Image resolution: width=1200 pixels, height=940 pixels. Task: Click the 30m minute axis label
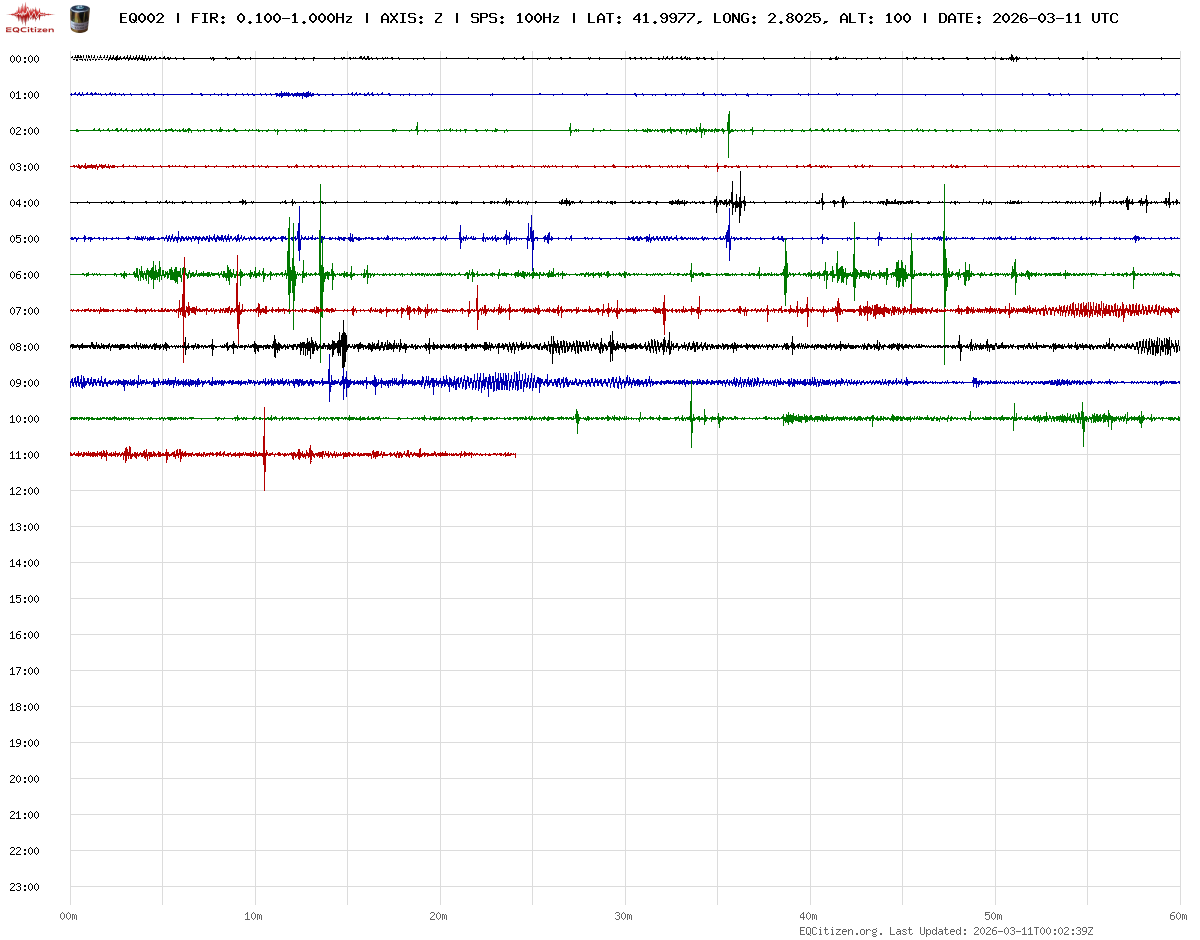pos(624,916)
